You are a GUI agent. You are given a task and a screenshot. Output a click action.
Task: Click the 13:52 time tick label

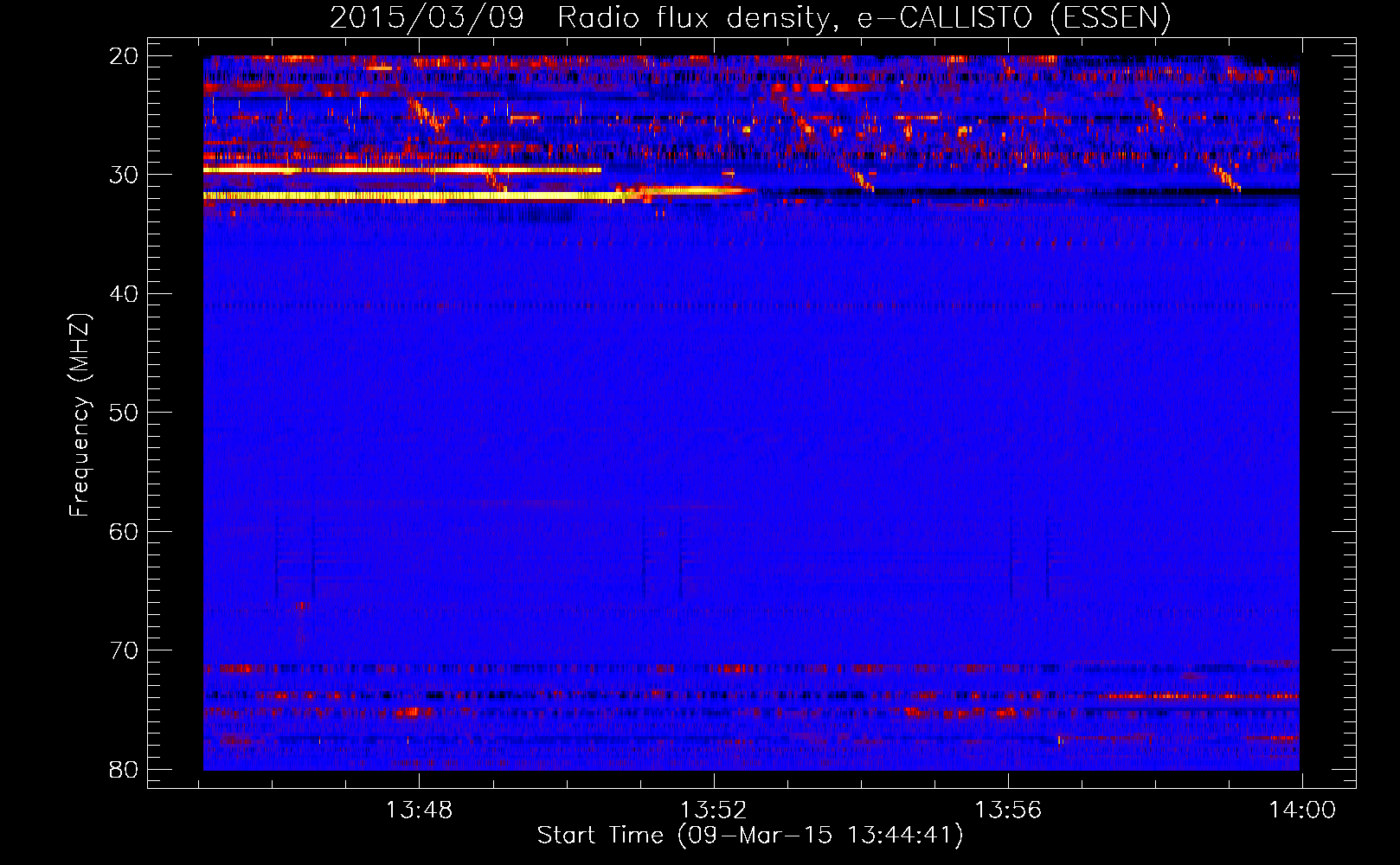tap(714, 811)
